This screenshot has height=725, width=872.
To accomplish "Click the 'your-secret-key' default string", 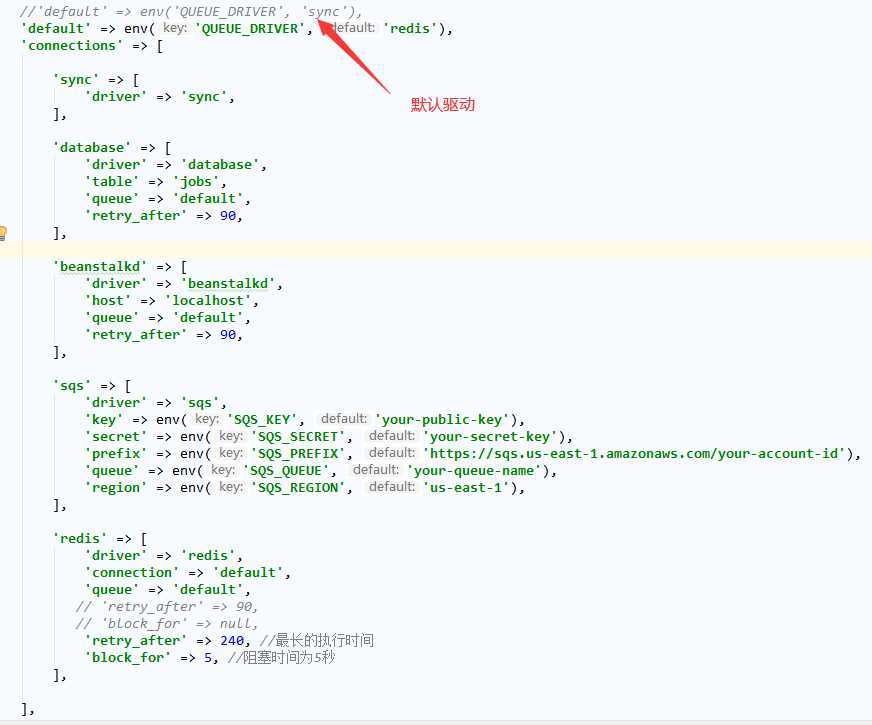I will coord(489,436).
